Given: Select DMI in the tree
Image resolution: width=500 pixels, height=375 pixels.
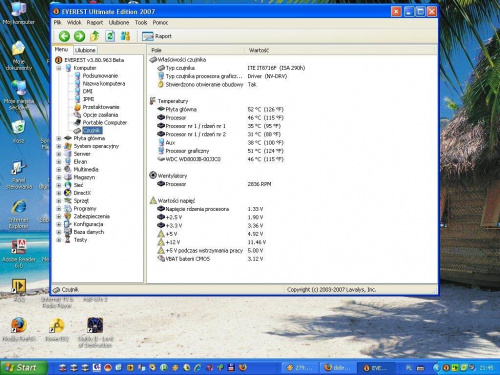Looking at the screenshot, I should pyautogui.click(x=87, y=91).
